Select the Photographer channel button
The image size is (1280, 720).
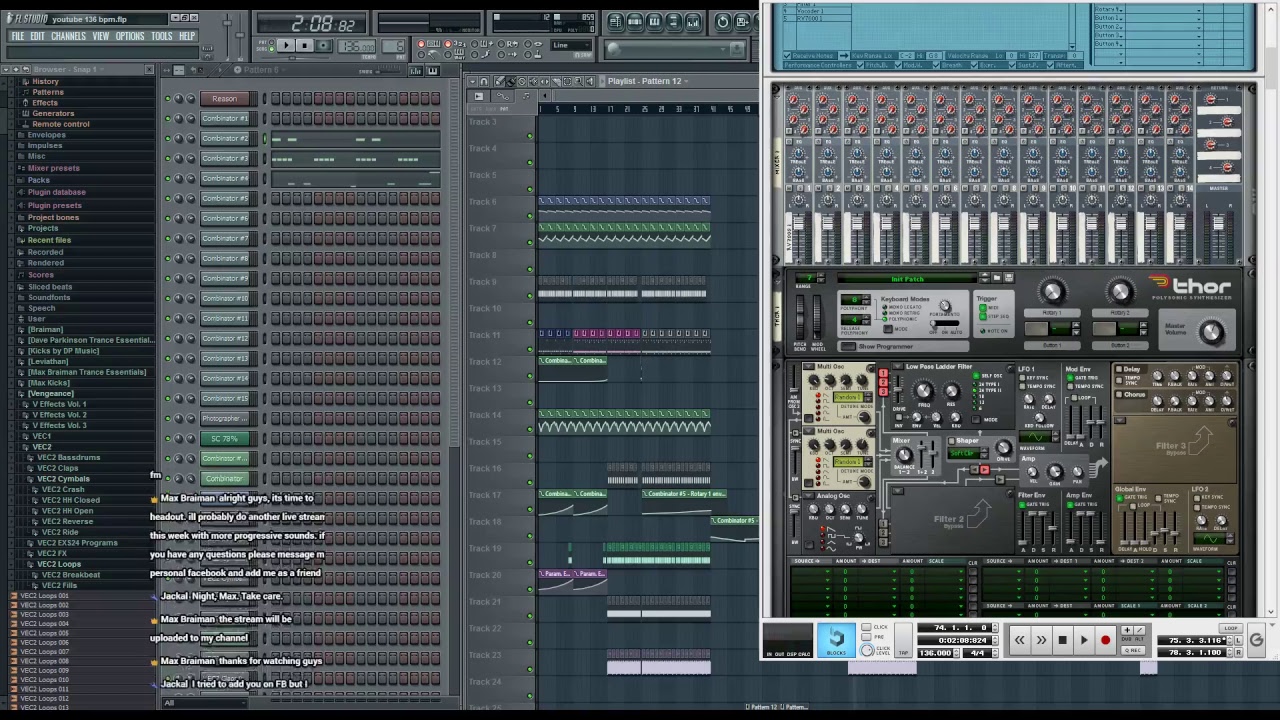pos(224,418)
